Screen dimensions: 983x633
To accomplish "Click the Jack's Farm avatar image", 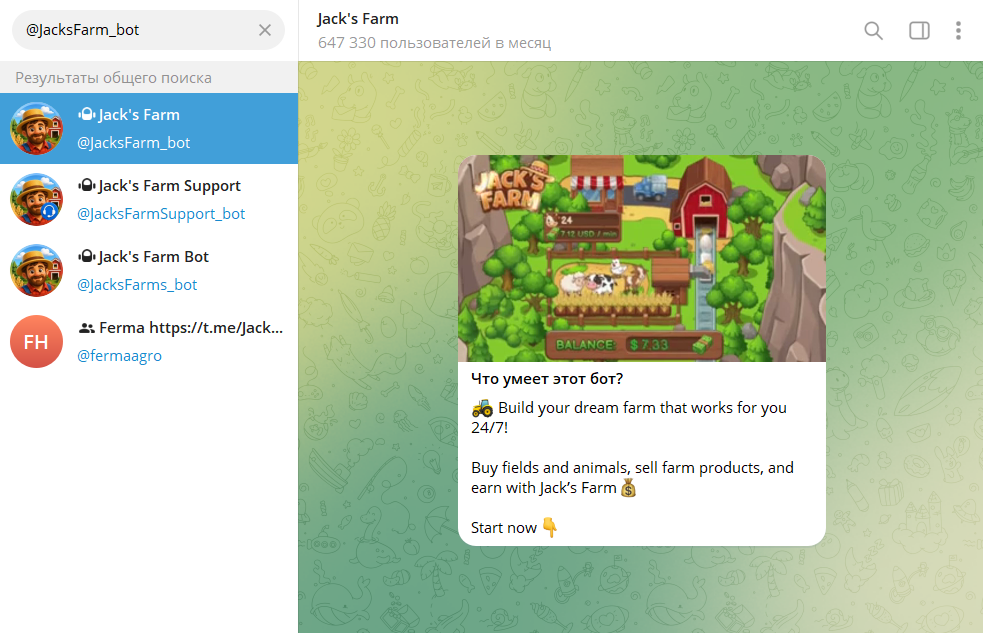I will click(x=36, y=128).
